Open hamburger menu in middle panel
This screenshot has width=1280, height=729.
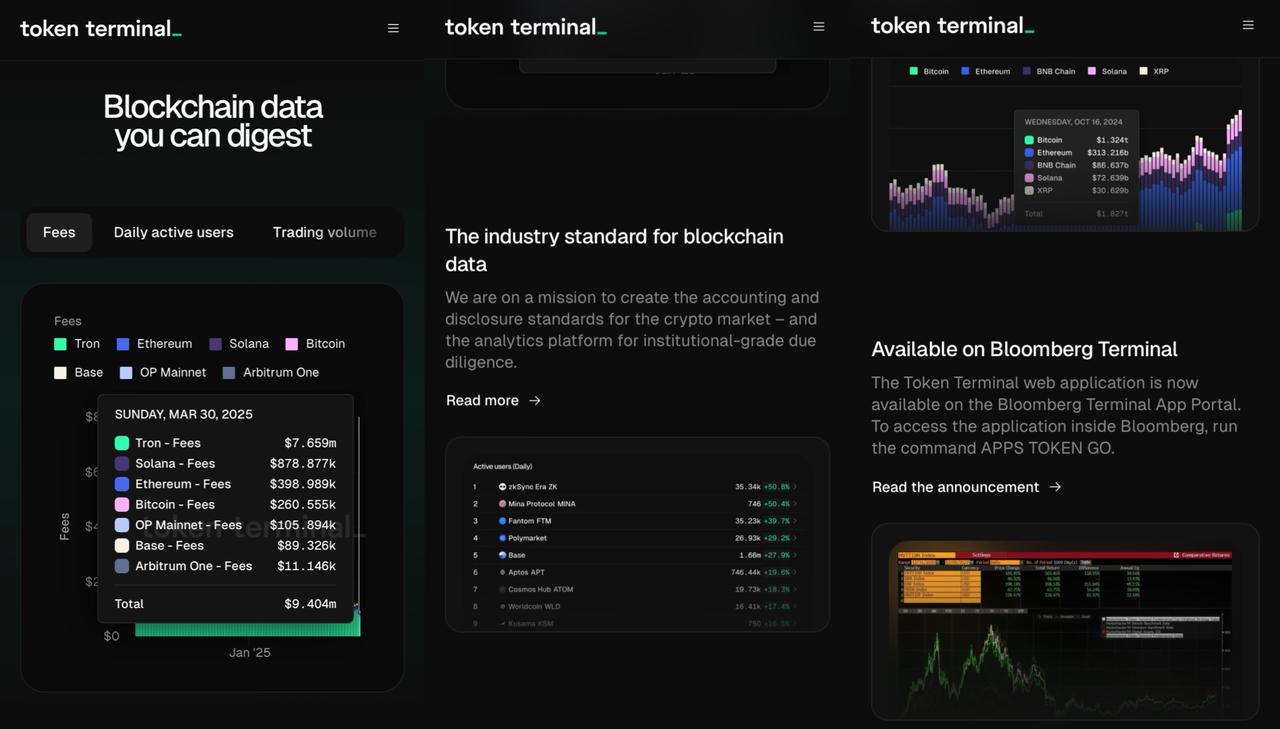819,27
